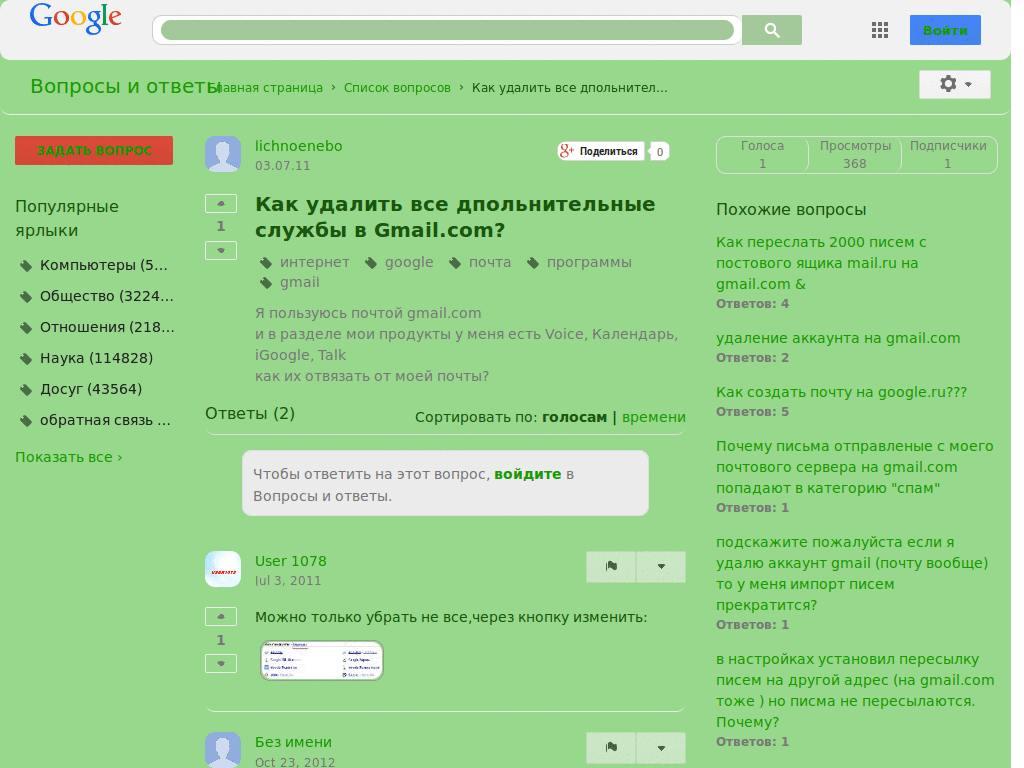Open the Вопросы и ответы heading link
Image resolution: width=1024 pixels, height=768 pixels.
[x=125, y=86]
